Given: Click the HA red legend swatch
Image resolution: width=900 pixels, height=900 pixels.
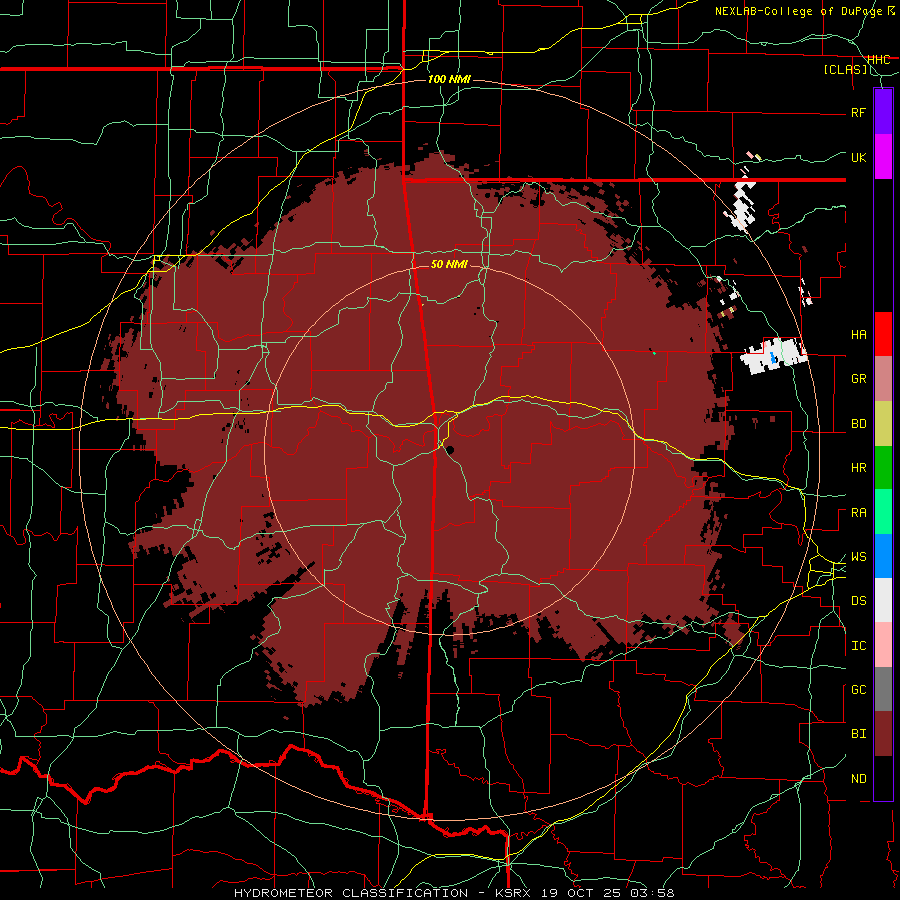Looking at the screenshot, I should pyautogui.click(x=883, y=334).
